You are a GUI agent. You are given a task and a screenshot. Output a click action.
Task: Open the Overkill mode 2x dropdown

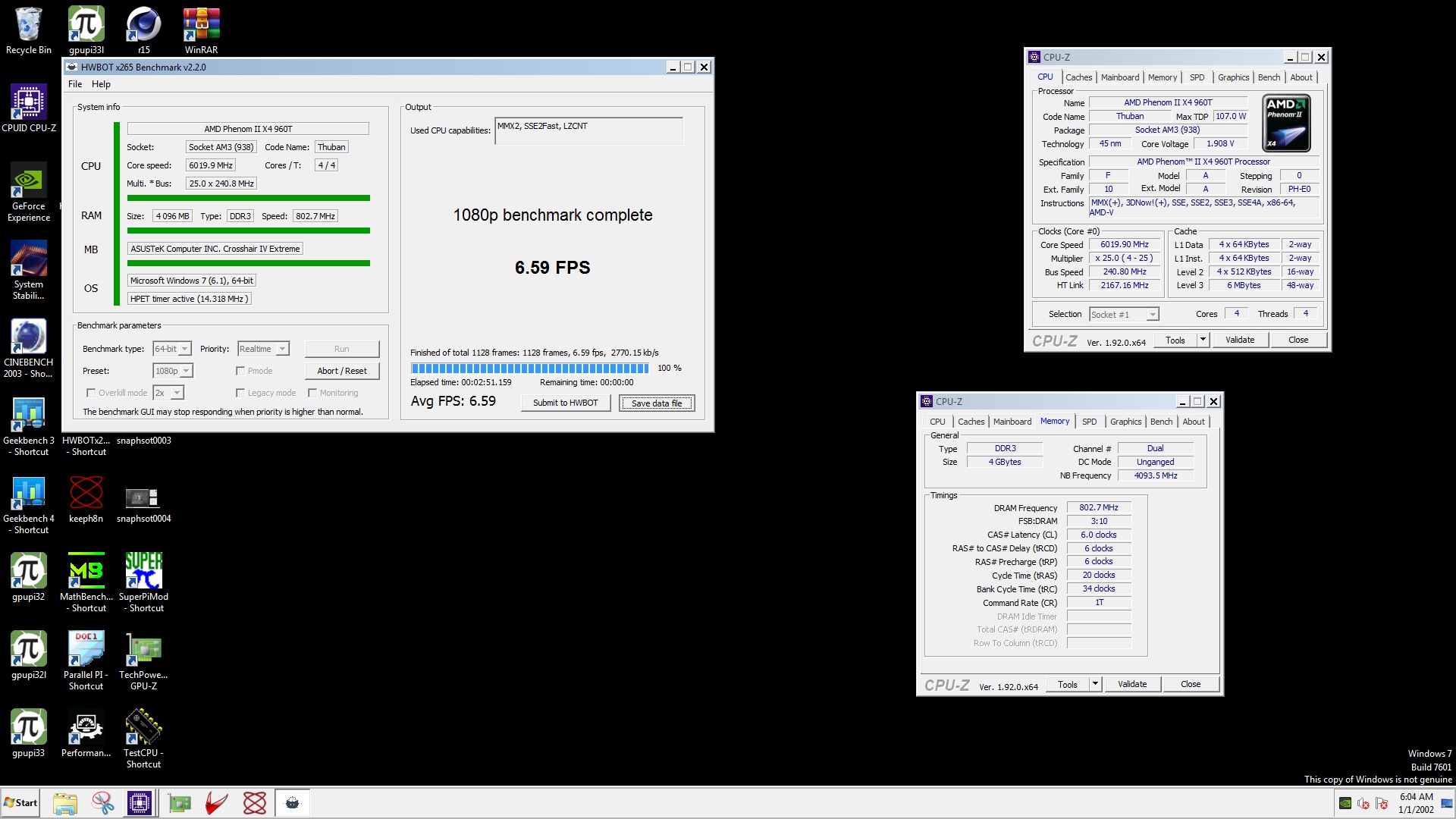[x=168, y=393]
